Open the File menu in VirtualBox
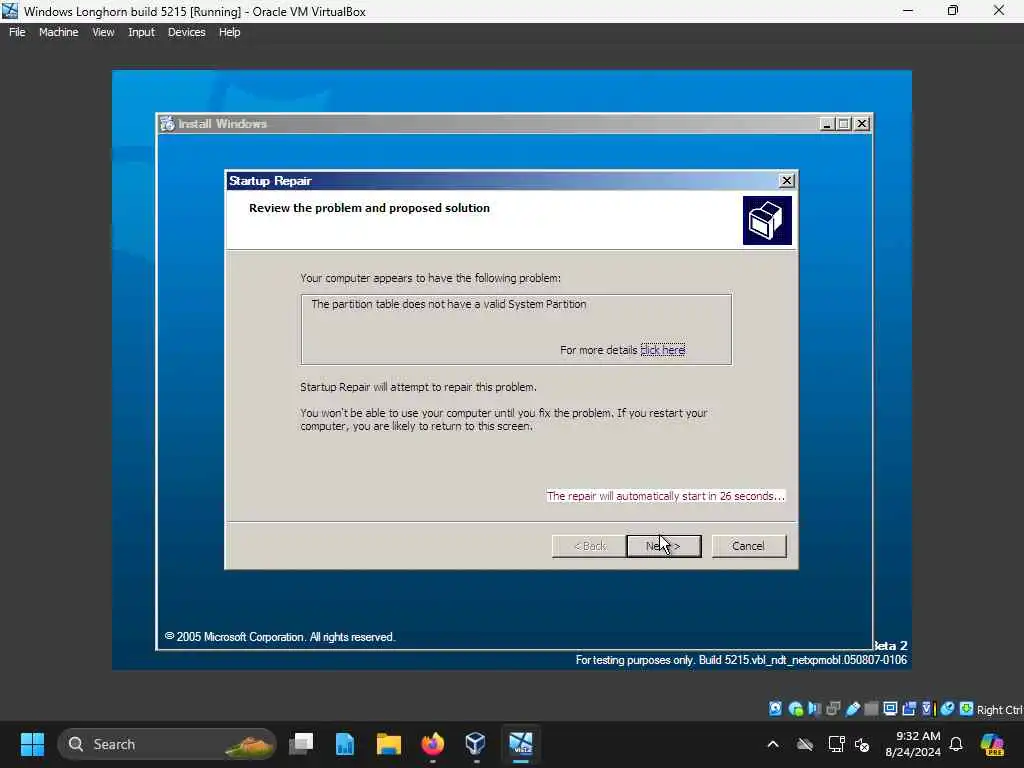This screenshot has width=1024, height=768. coord(17,32)
